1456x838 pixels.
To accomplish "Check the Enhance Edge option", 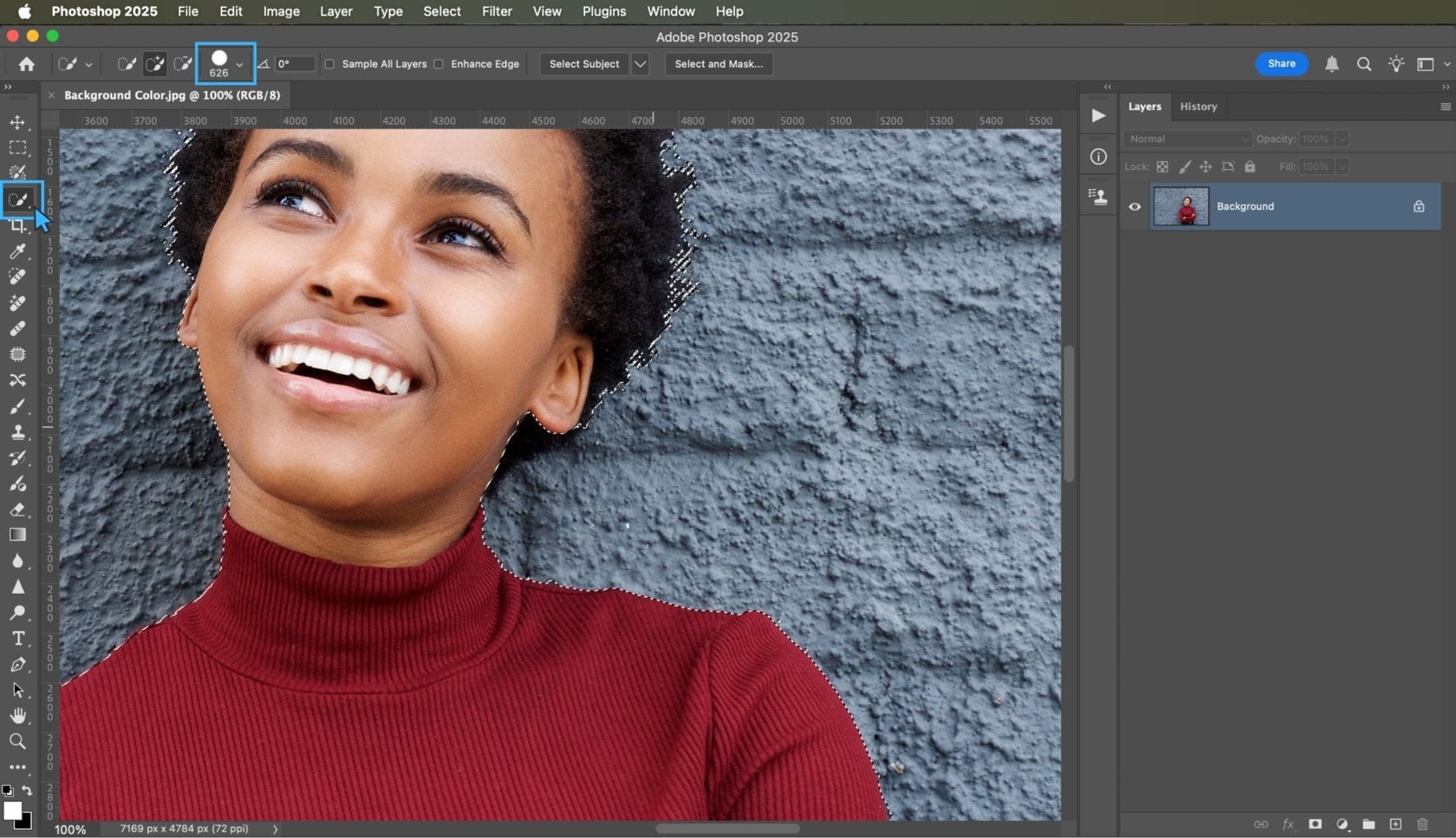I will coord(439,64).
